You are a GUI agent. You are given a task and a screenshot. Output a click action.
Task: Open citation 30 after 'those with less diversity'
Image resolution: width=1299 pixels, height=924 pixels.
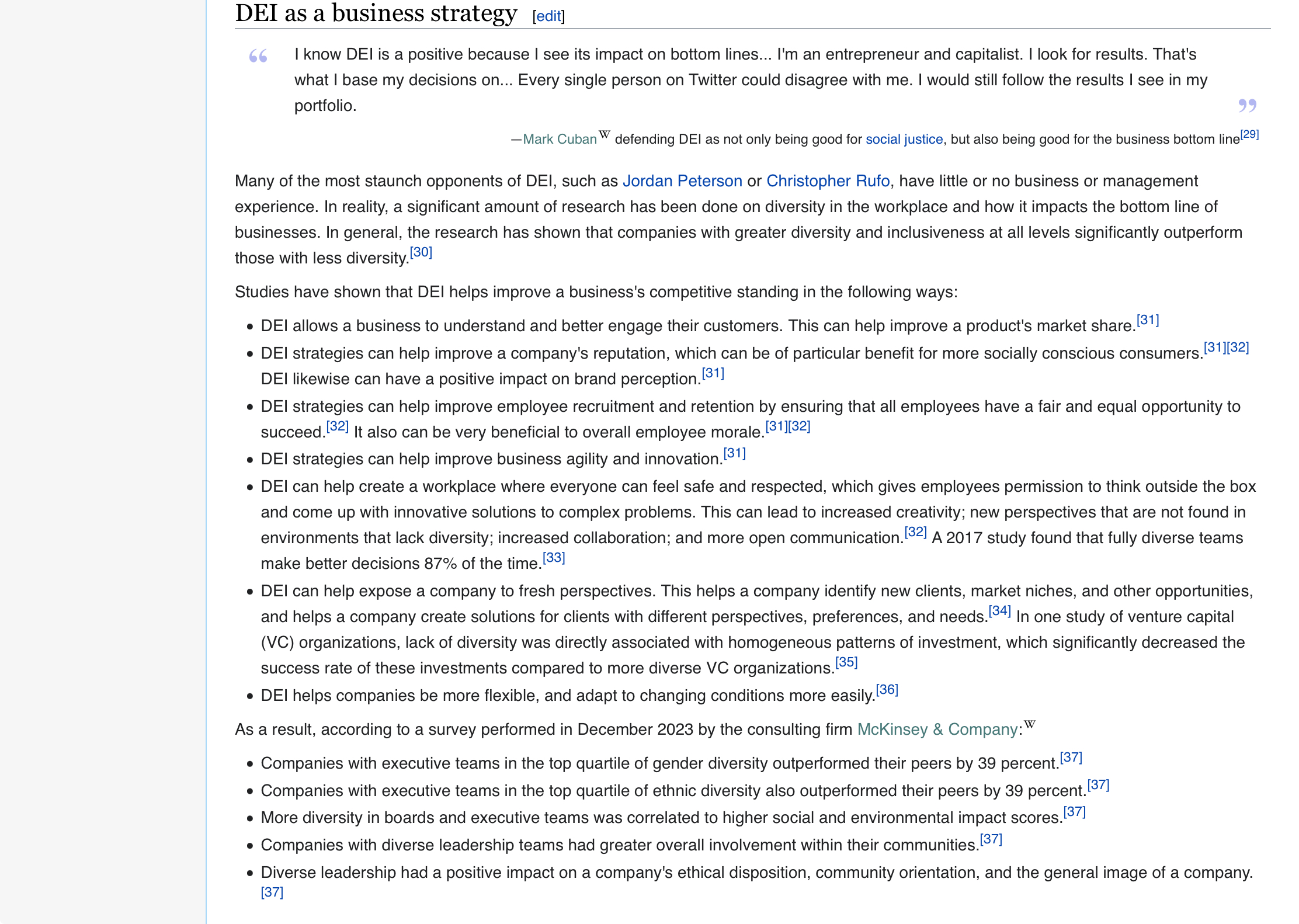pos(421,252)
